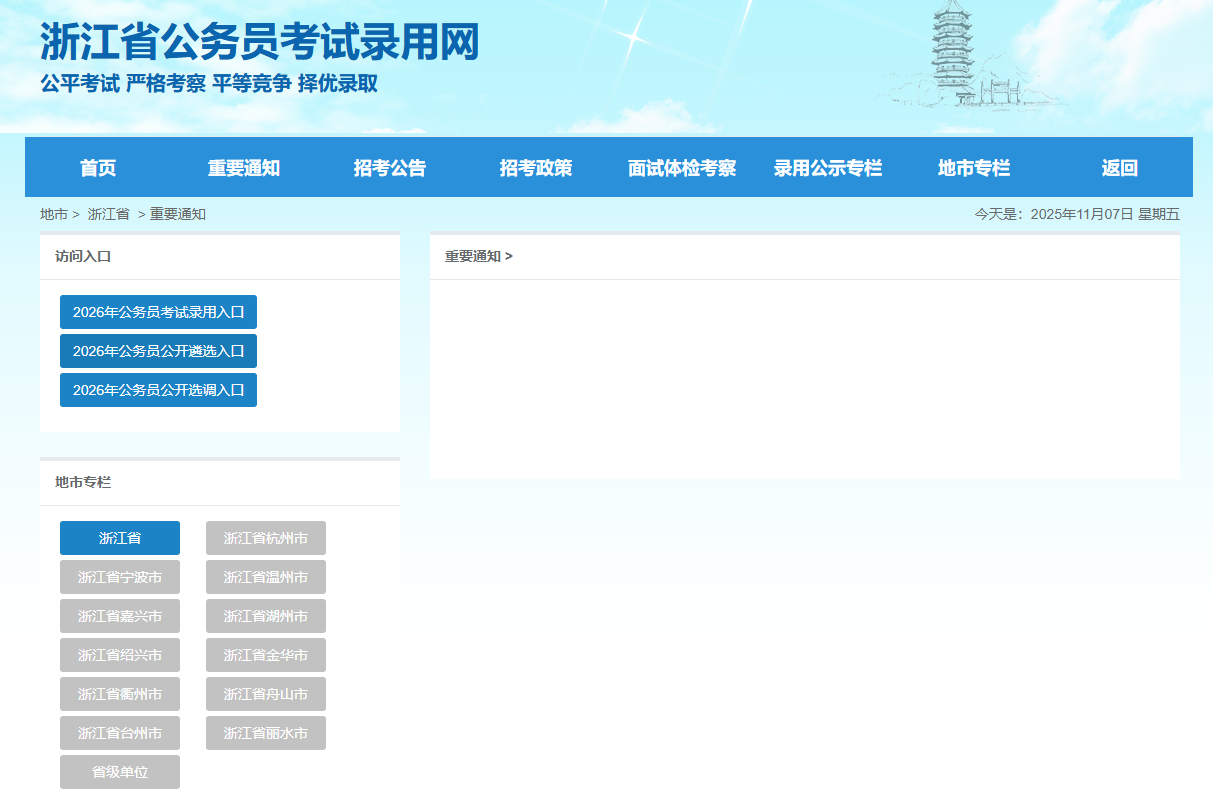Click the 浙江省公务员考试录用网 site title
Image resolution: width=1213 pixels, height=801 pixels.
click(260, 42)
